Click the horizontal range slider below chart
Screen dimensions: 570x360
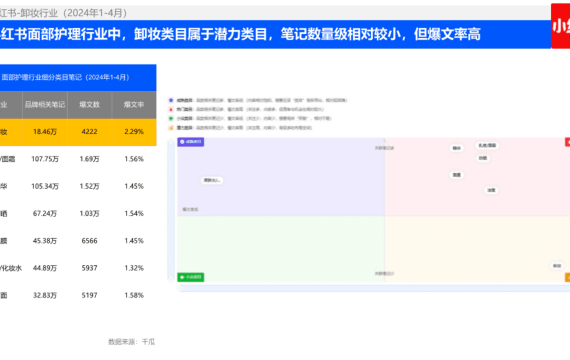(374, 288)
